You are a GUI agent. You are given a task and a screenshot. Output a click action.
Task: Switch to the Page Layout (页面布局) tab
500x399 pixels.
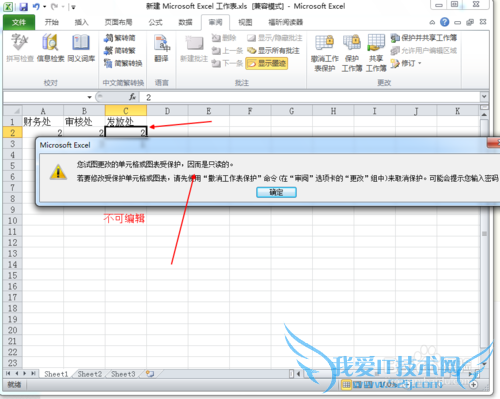pyautogui.click(x=118, y=22)
